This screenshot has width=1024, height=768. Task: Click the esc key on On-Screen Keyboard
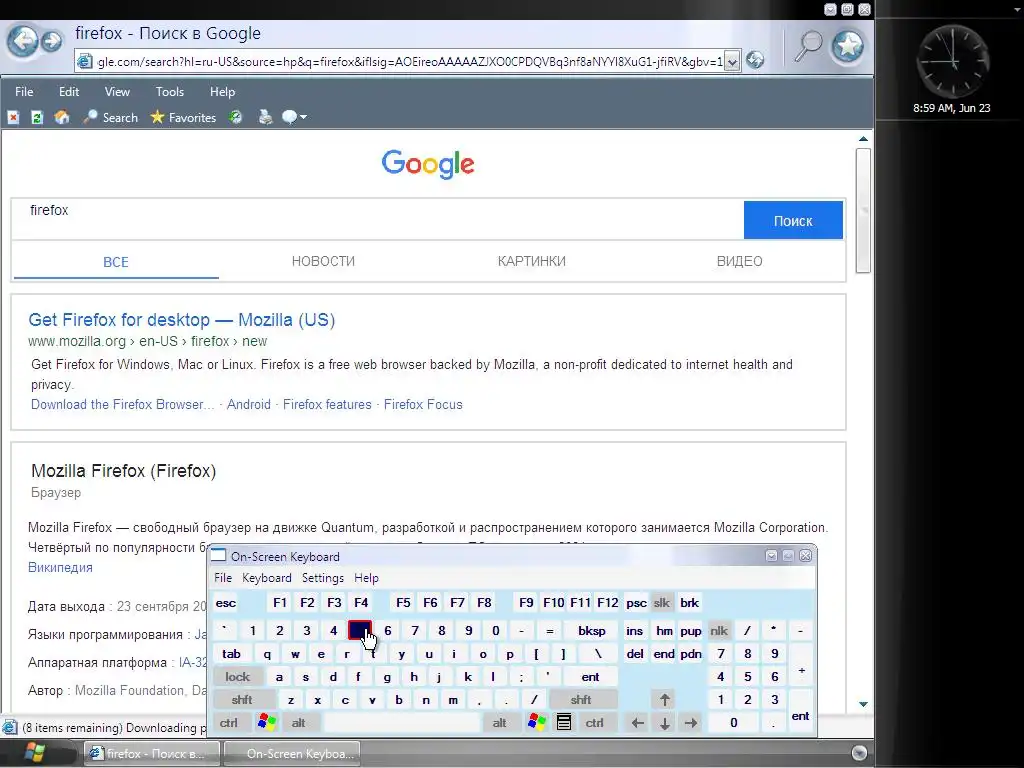click(226, 603)
